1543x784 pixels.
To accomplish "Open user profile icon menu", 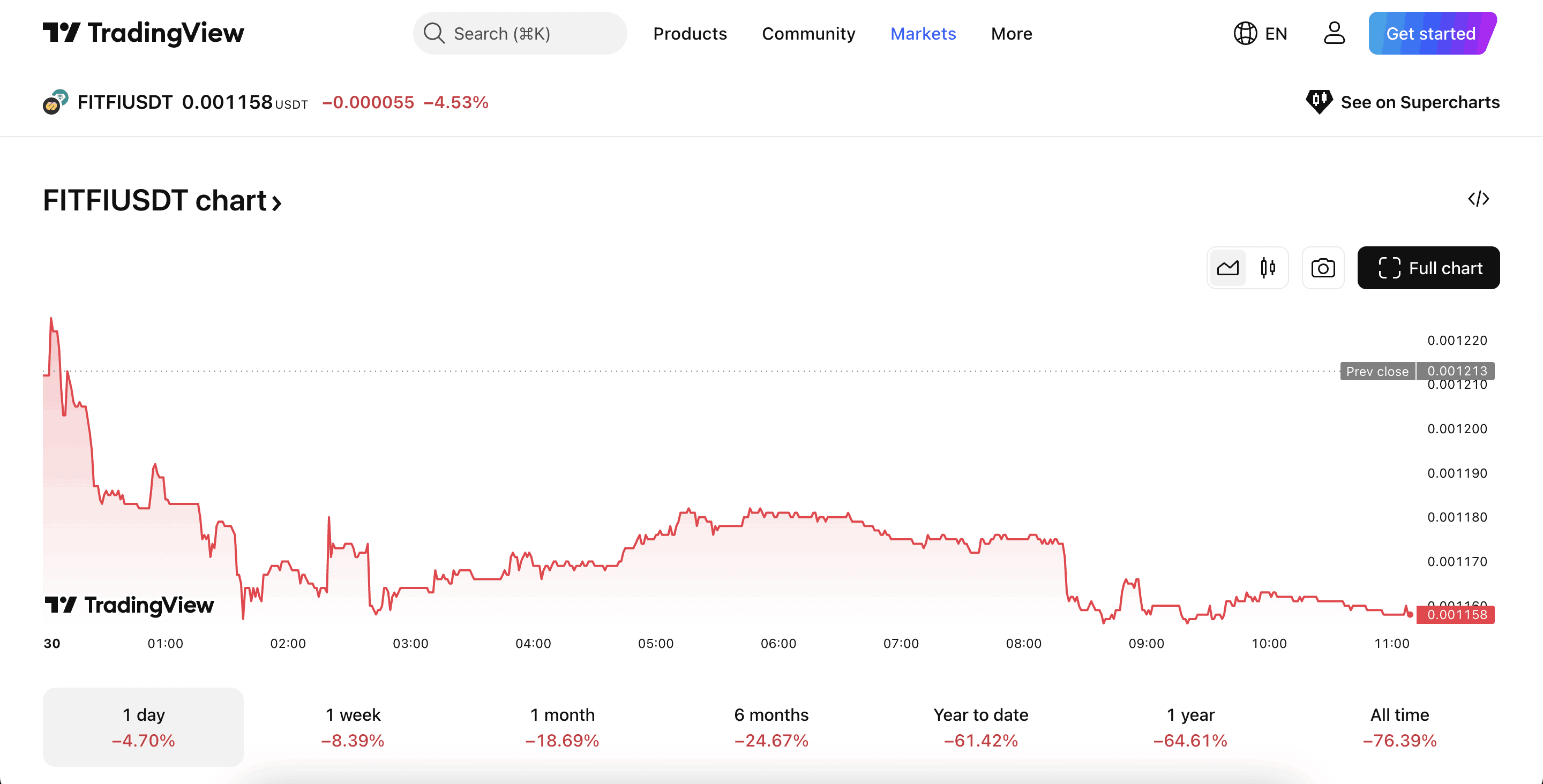I will coord(1334,33).
